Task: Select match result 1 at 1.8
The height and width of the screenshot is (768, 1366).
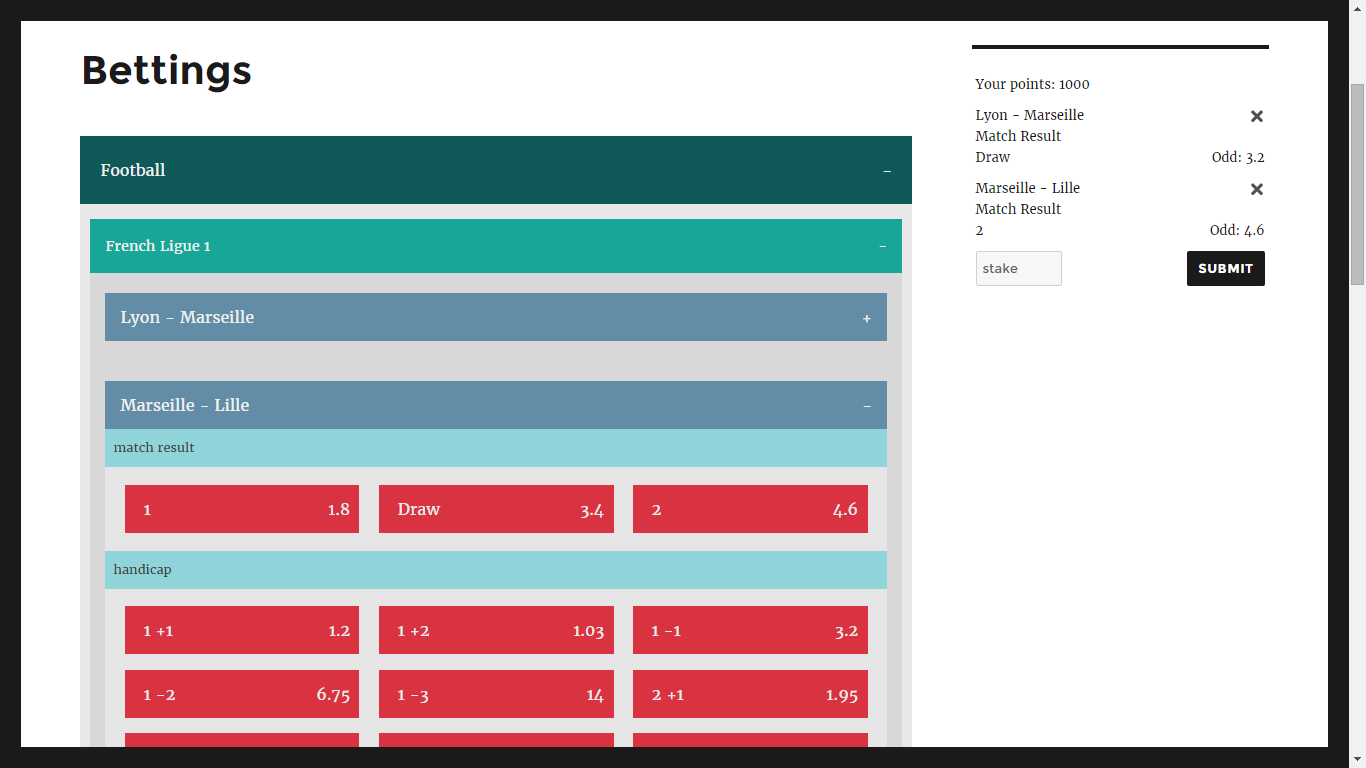Action: [x=242, y=509]
